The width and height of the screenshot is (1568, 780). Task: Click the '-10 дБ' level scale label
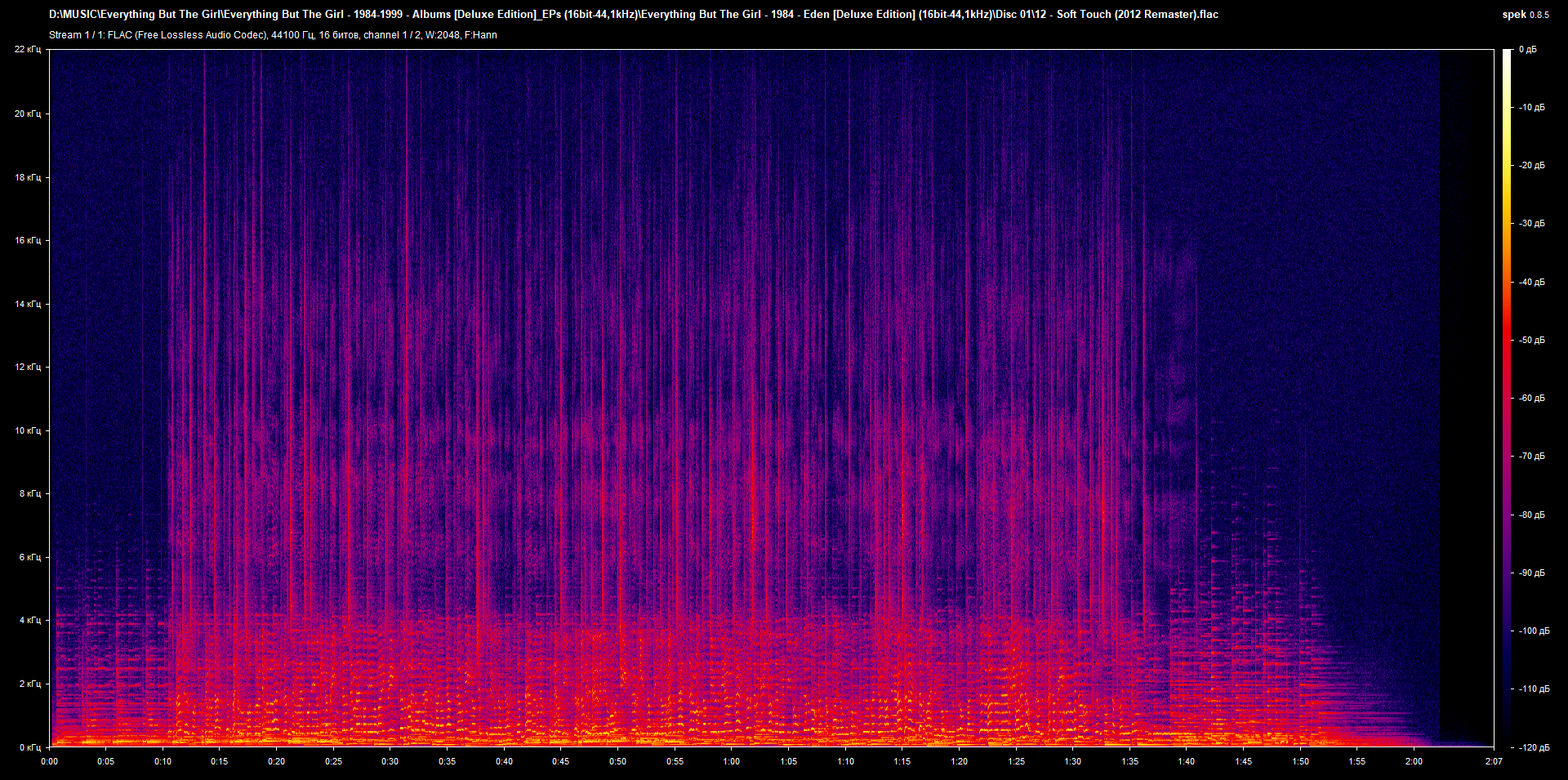coord(1530,108)
